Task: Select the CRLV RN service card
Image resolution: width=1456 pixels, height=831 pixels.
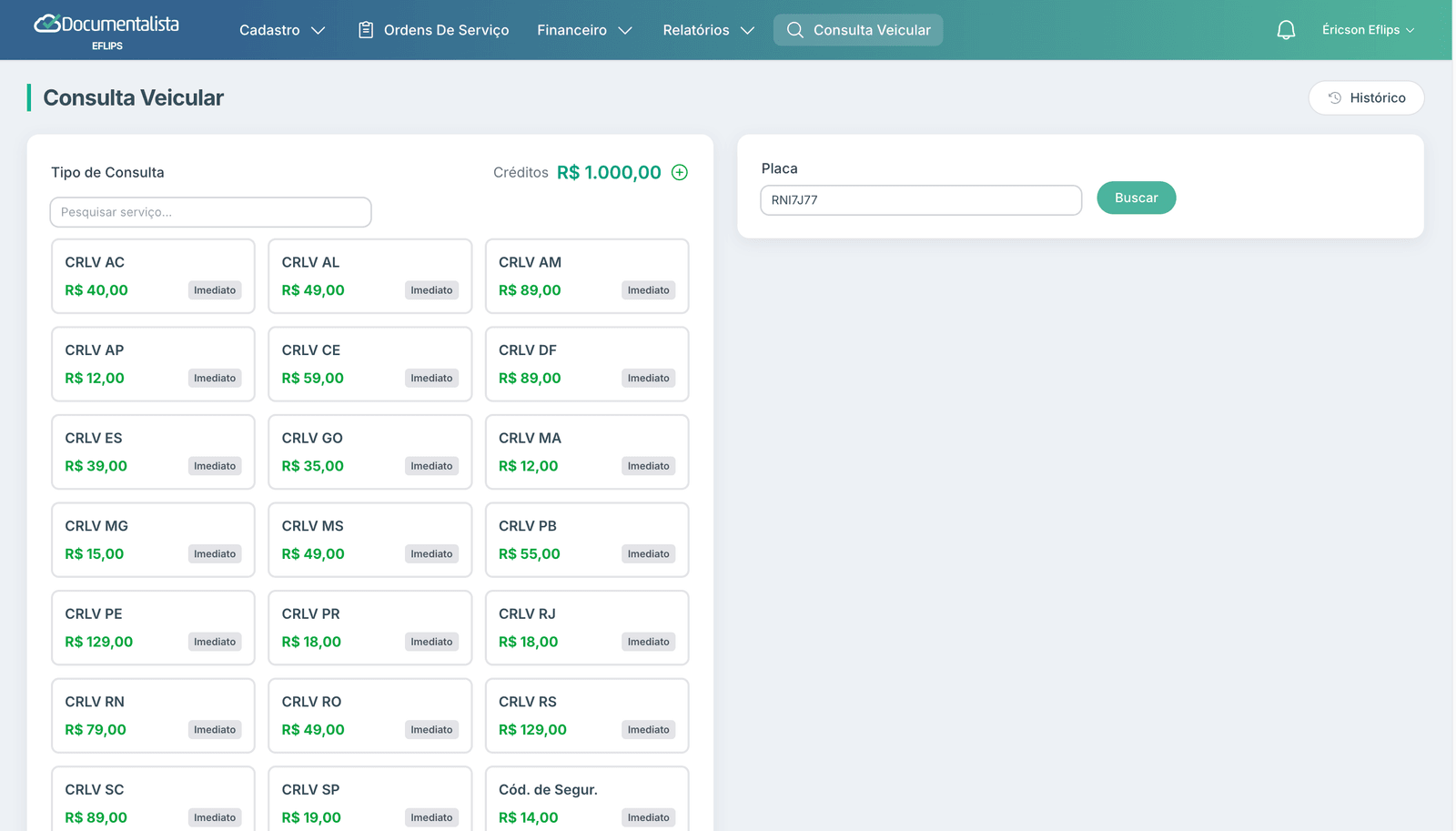Action: point(153,715)
